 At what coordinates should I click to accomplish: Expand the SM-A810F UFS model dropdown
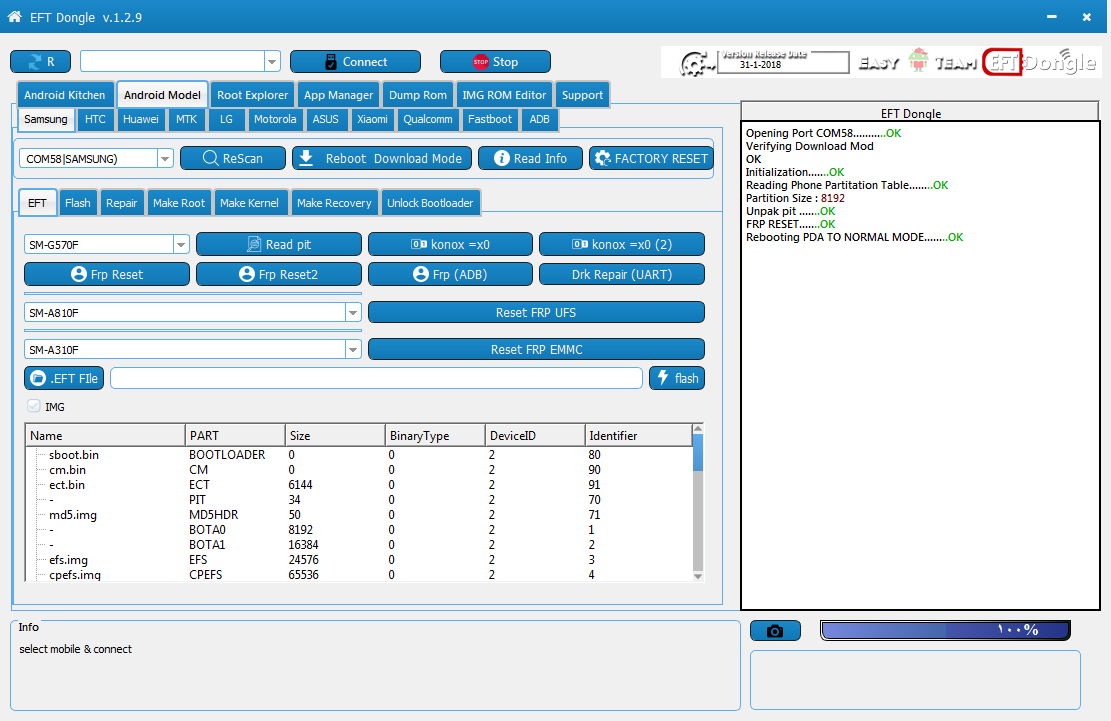click(353, 312)
